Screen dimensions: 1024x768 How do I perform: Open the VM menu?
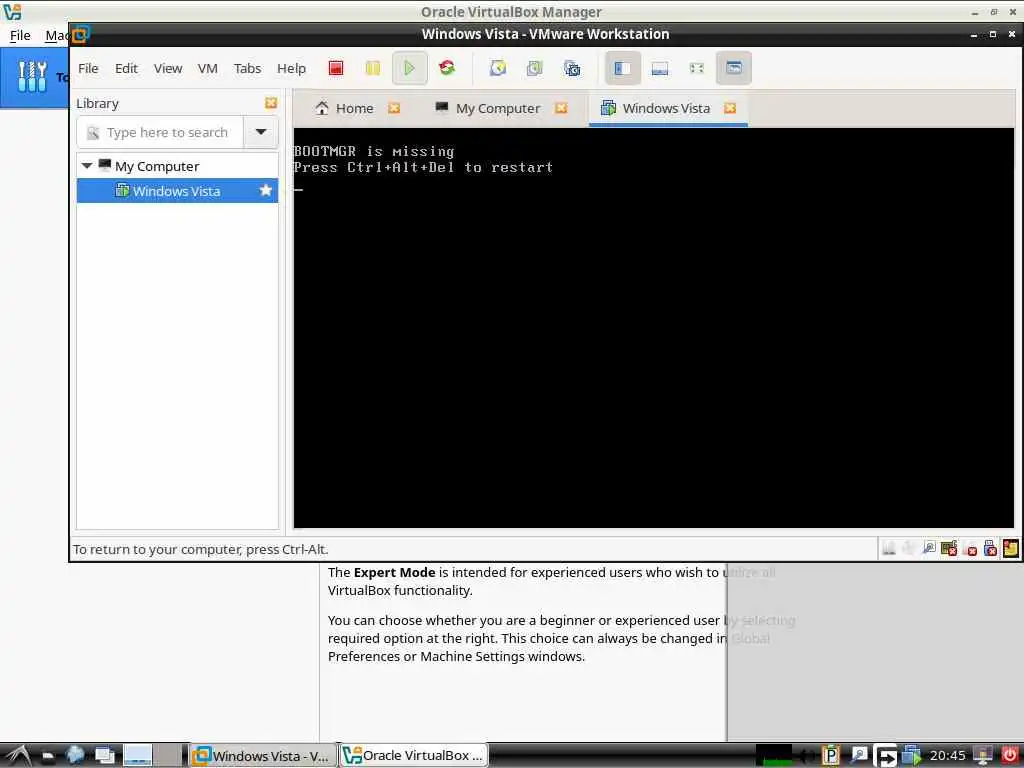coord(208,68)
